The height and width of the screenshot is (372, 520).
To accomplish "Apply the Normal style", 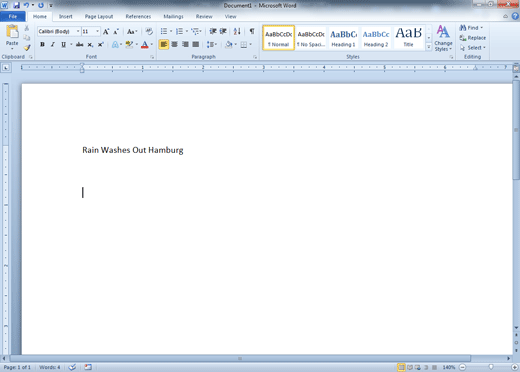I will point(279,38).
